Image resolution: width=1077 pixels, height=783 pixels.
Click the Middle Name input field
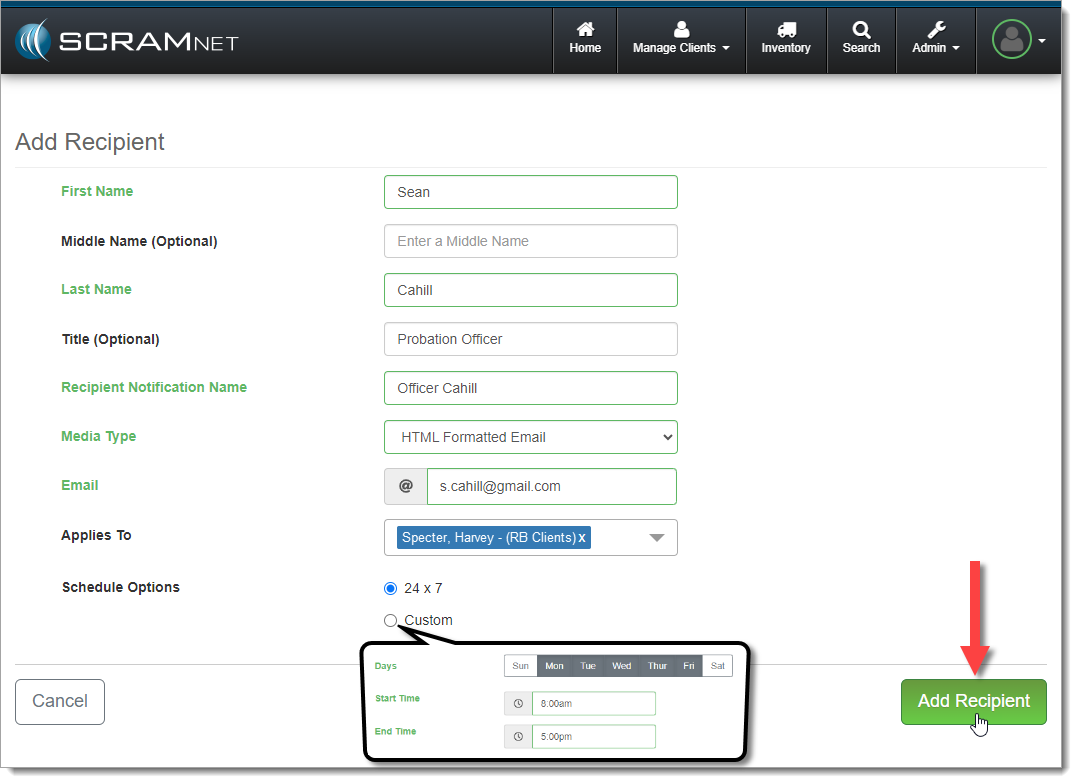pos(530,241)
